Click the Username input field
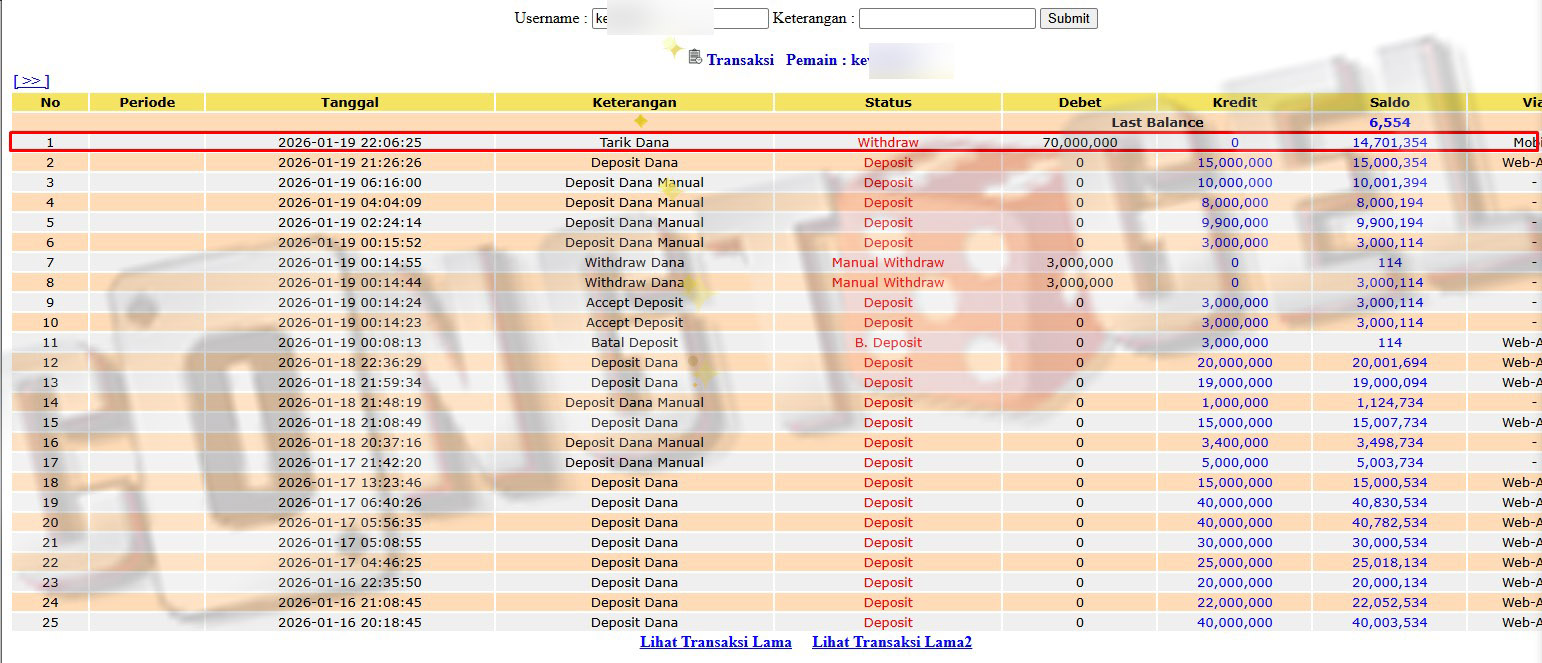 [680, 18]
